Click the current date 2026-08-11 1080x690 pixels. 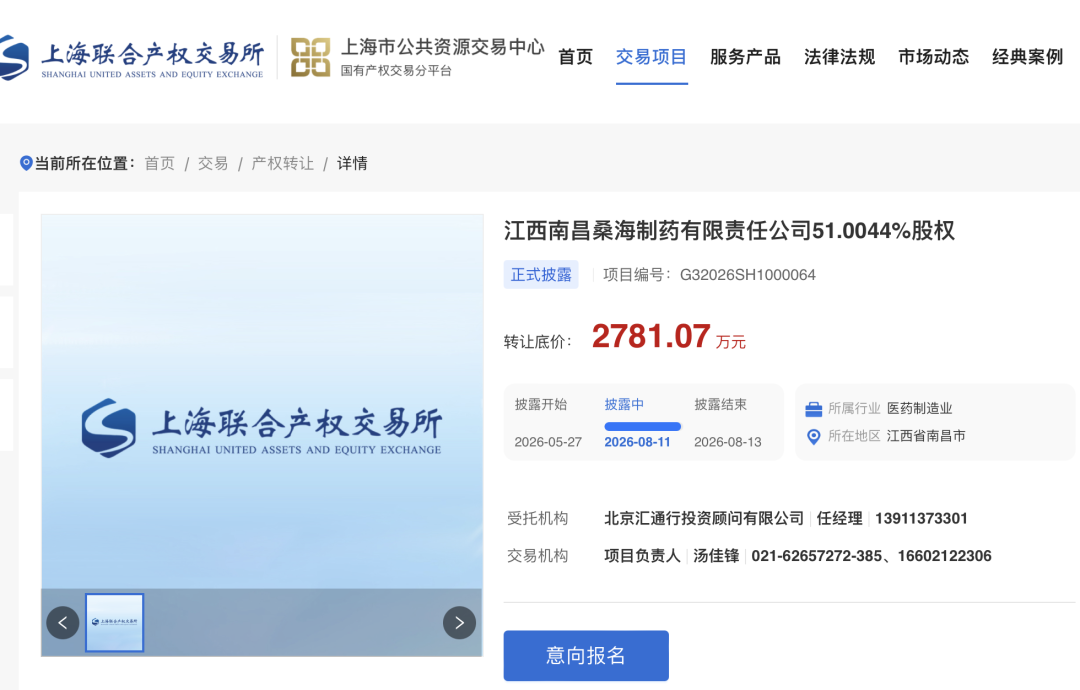637,442
